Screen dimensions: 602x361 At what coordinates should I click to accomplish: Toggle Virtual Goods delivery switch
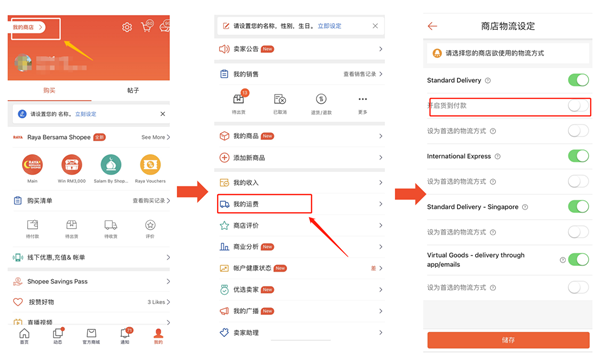(x=578, y=260)
